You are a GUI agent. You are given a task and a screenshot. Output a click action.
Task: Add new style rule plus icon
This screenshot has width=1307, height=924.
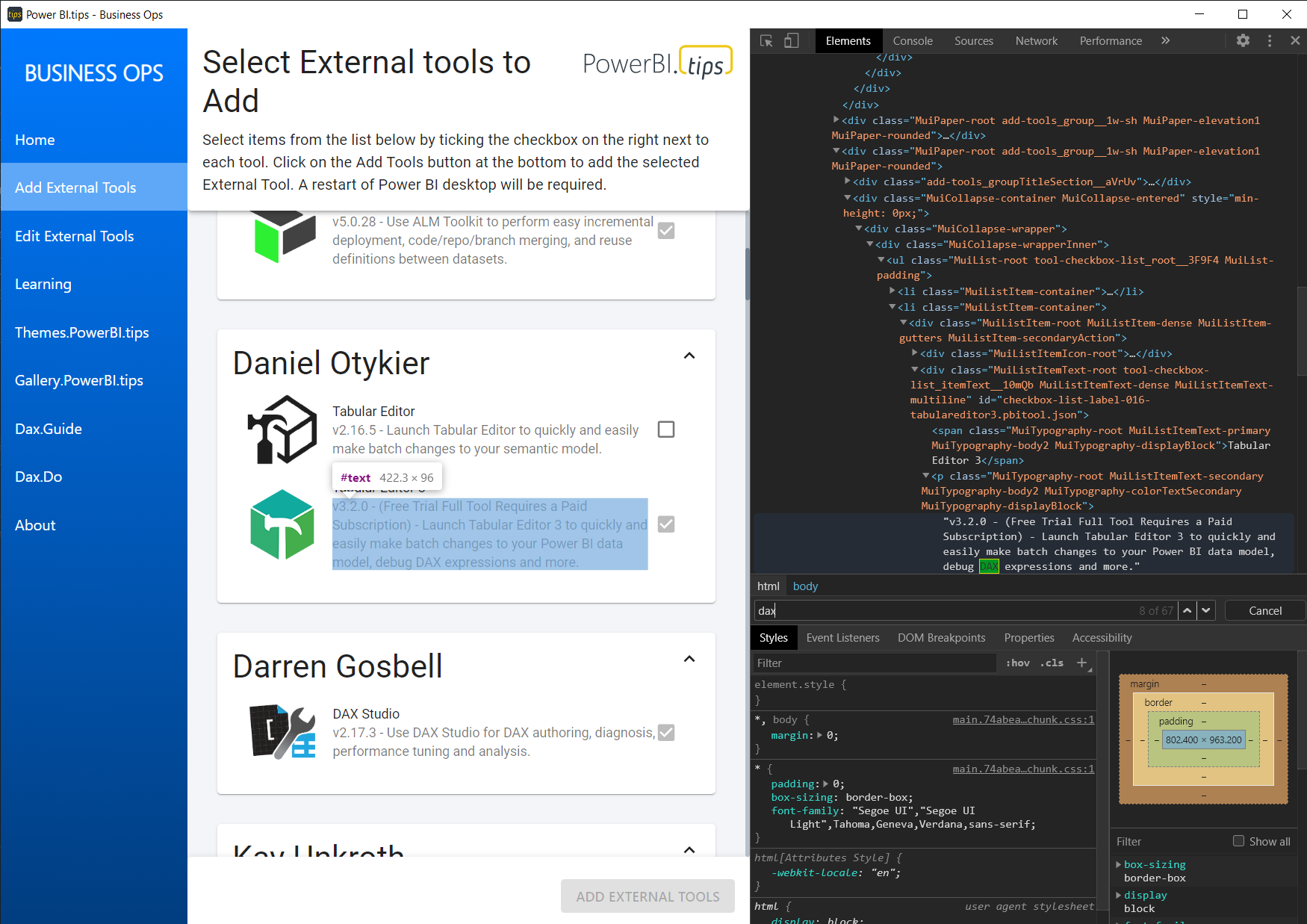1081,663
